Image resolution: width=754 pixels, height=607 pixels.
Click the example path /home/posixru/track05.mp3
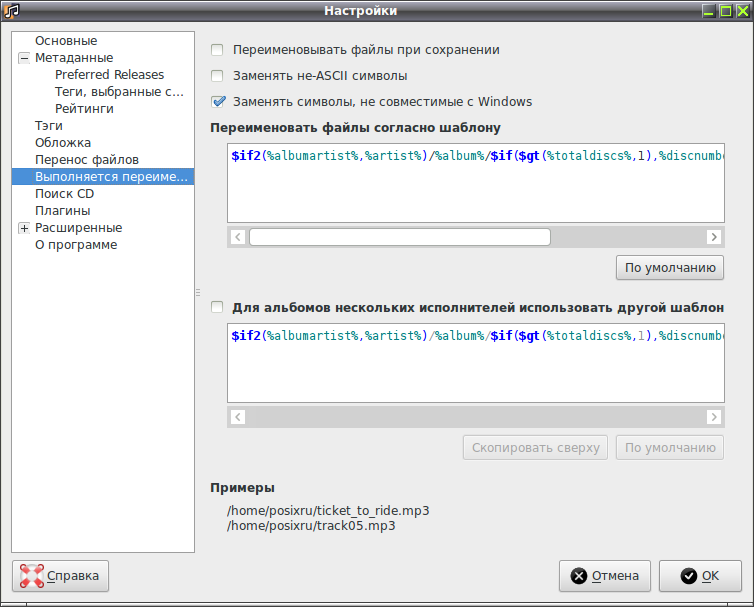coord(311,525)
